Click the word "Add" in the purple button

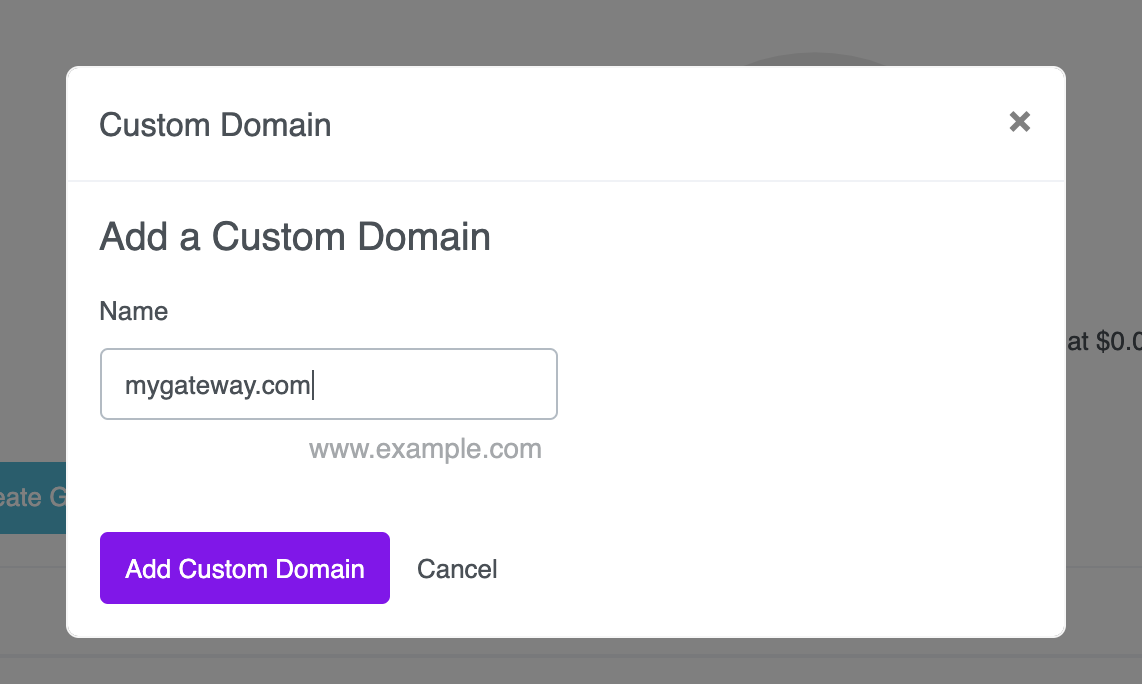[x=148, y=569]
